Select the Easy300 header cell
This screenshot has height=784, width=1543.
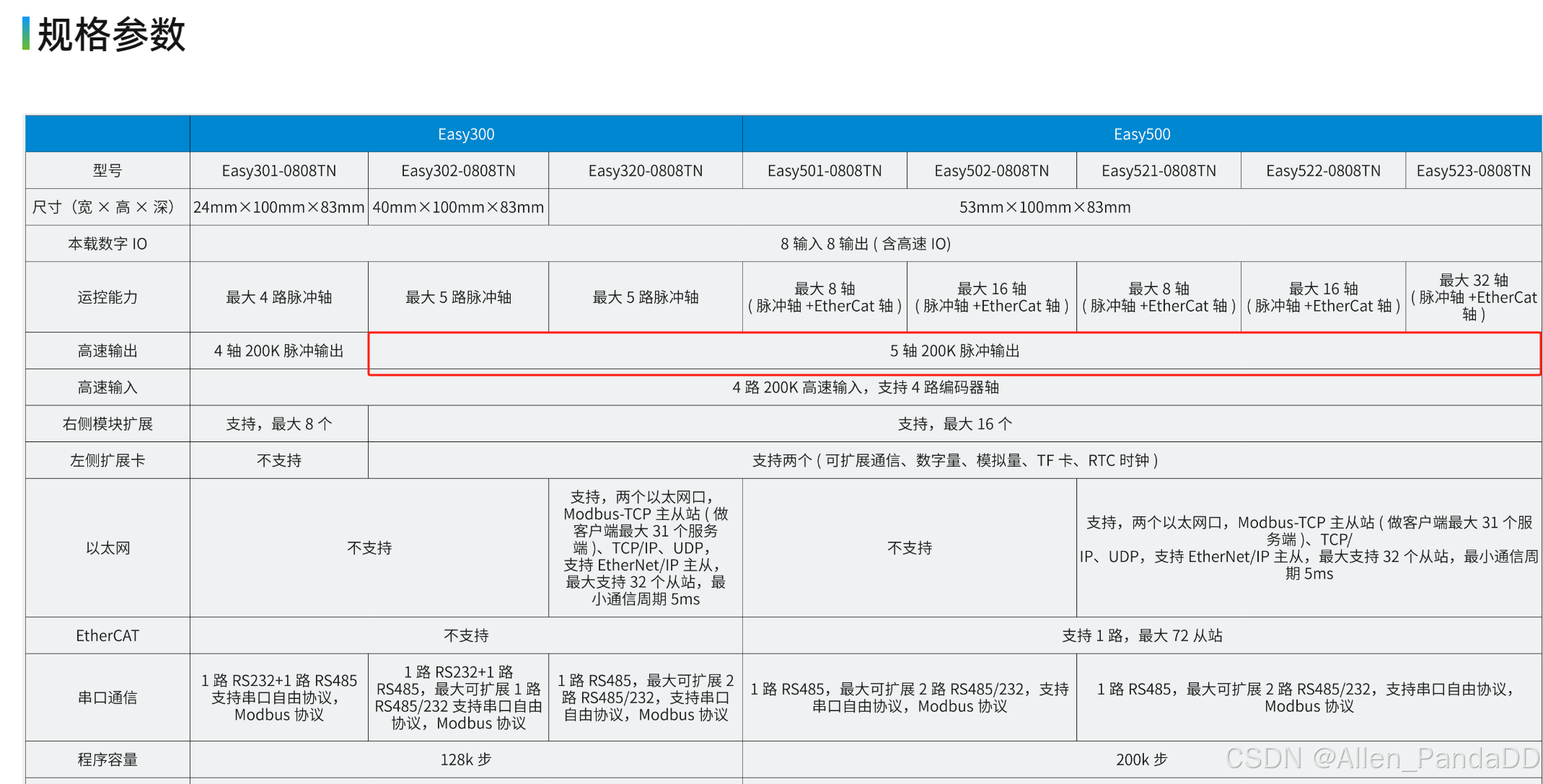pyautogui.click(x=466, y=134)
